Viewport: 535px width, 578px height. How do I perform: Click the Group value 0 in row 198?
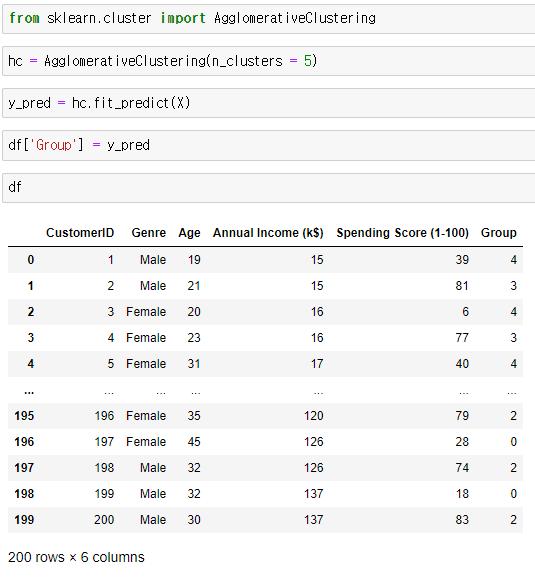point(514,494)
